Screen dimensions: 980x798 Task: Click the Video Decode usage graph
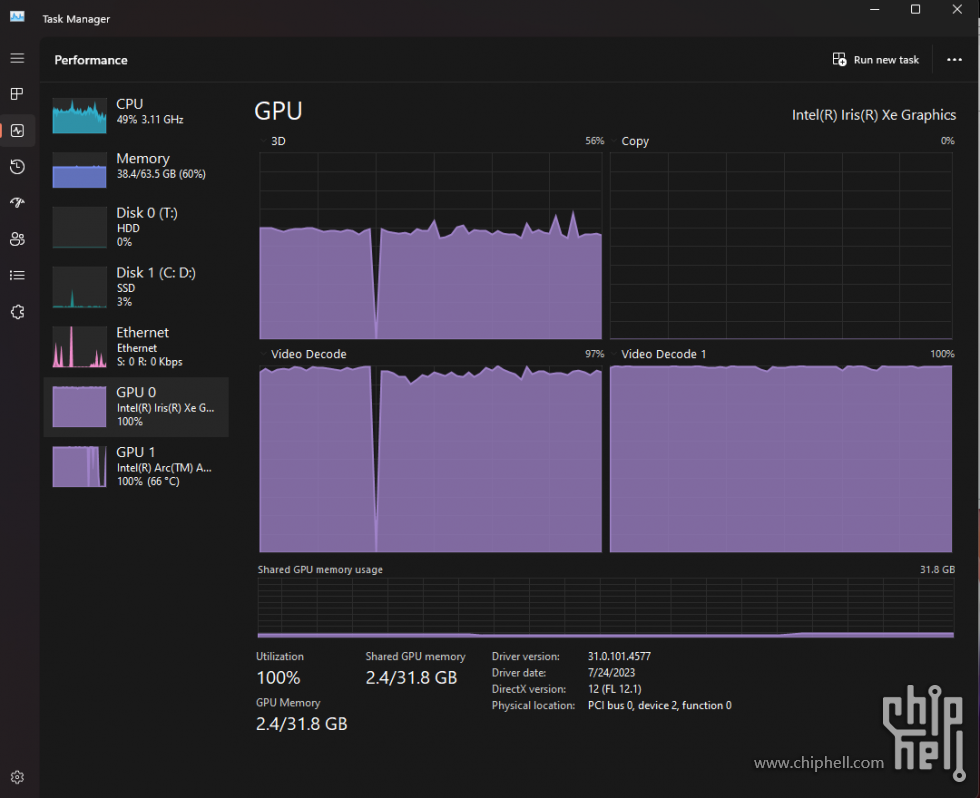click(431, 459)
